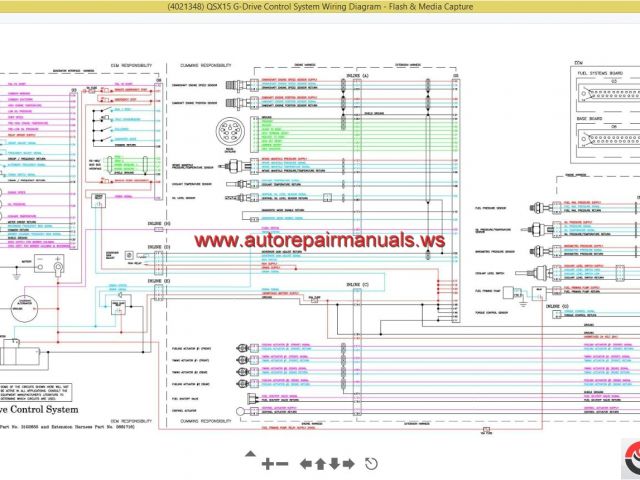Zoom out with the minus icon
The width and height of the screenshot is (640, 480).
tap(282, 463)
